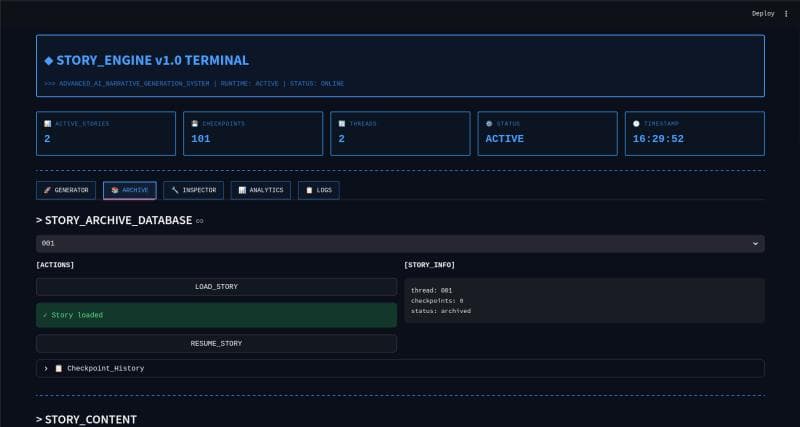Image resolution: width=800 pixels, height=427 pixels.
Task: Click the ACTIVE_STORIES chart icon
Action: point(47,123)
